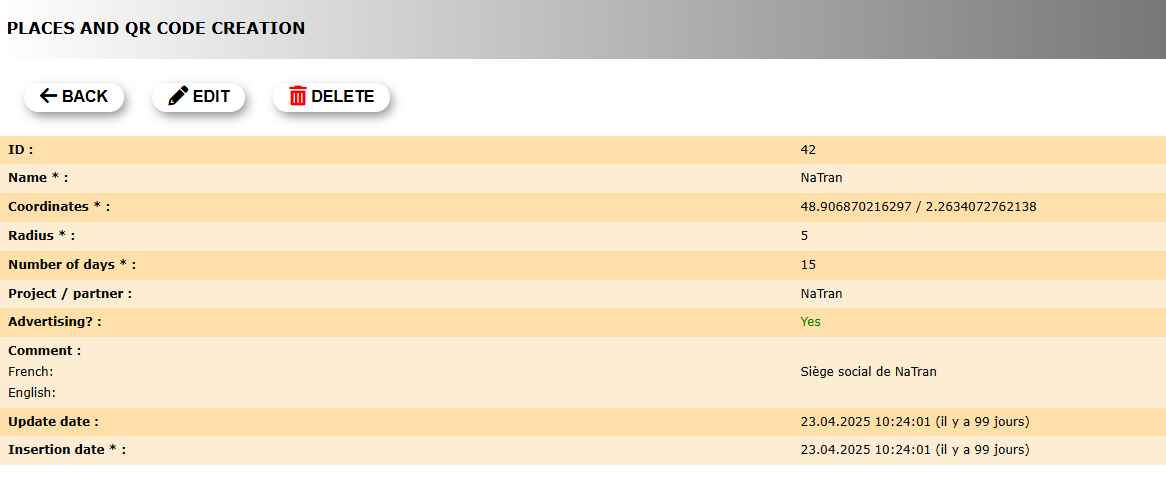Image resolution: width=1166 pixels, height=477 pixels.
Task: Click the 'English:' comment sub-label
Action: coord(32,393)
